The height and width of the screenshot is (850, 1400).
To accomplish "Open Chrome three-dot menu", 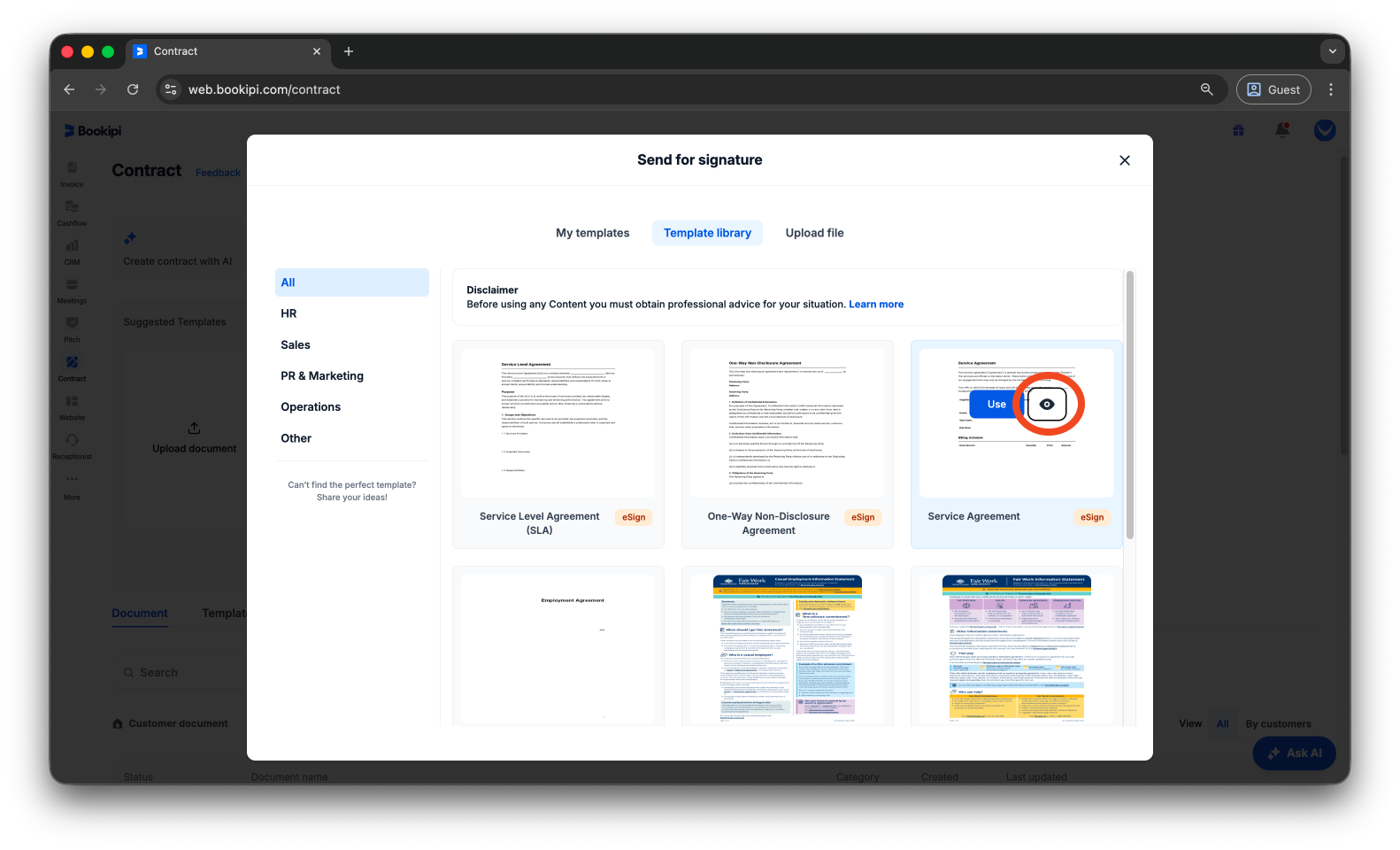I will [x=1331, y=89].
